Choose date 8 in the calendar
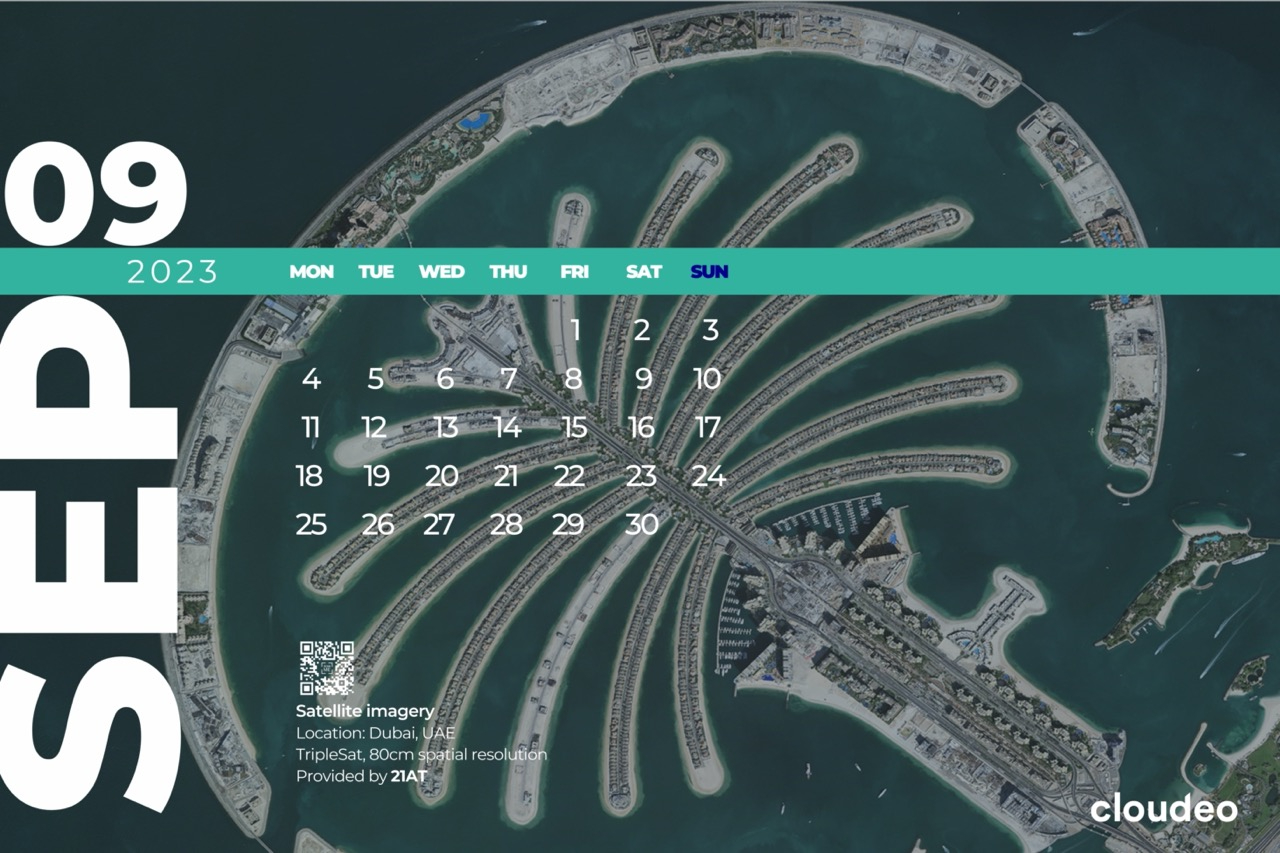This screenshot has width=1280, height=853. tap(573, 379)
